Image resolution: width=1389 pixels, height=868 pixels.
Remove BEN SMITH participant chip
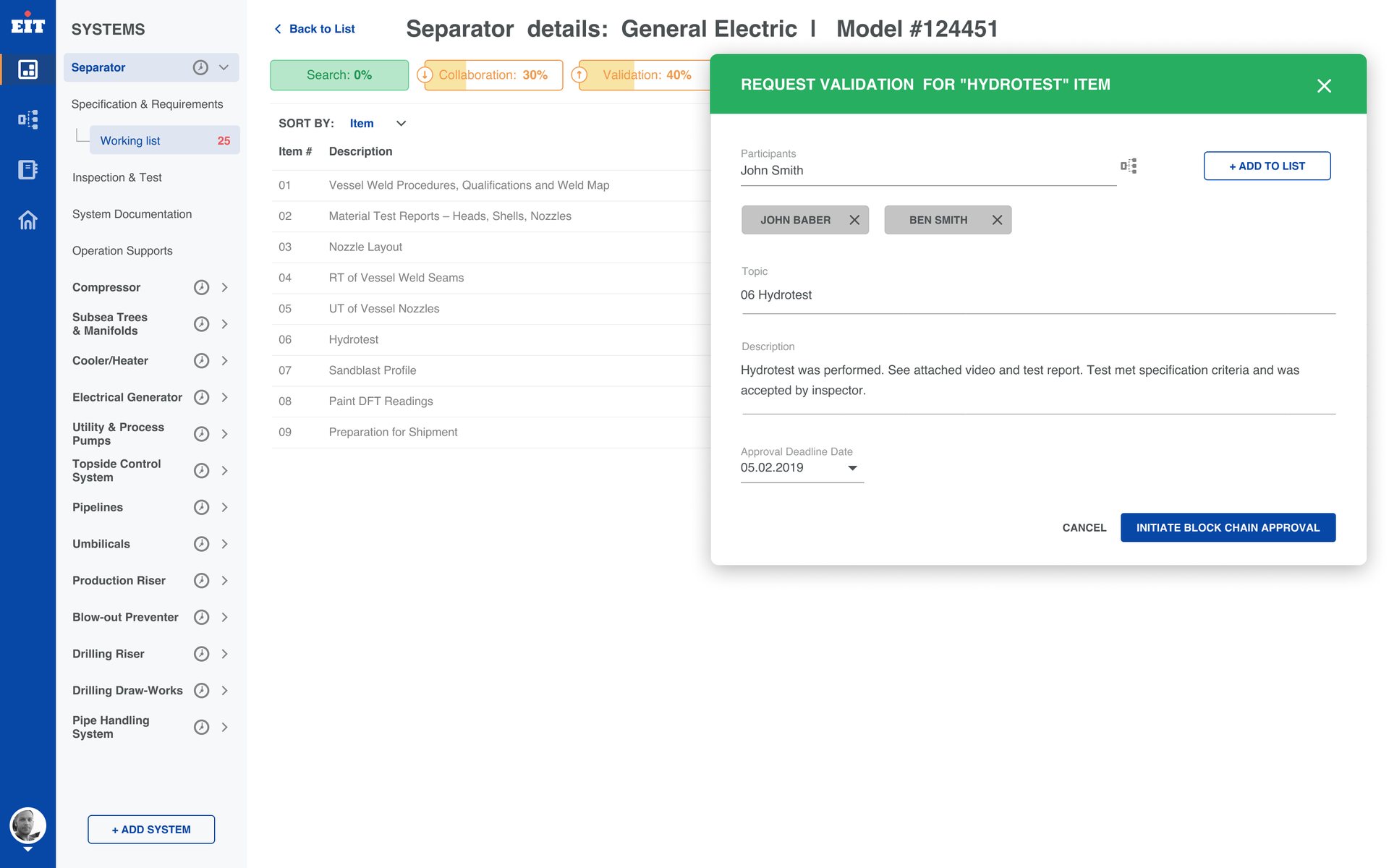click(997, 220)
